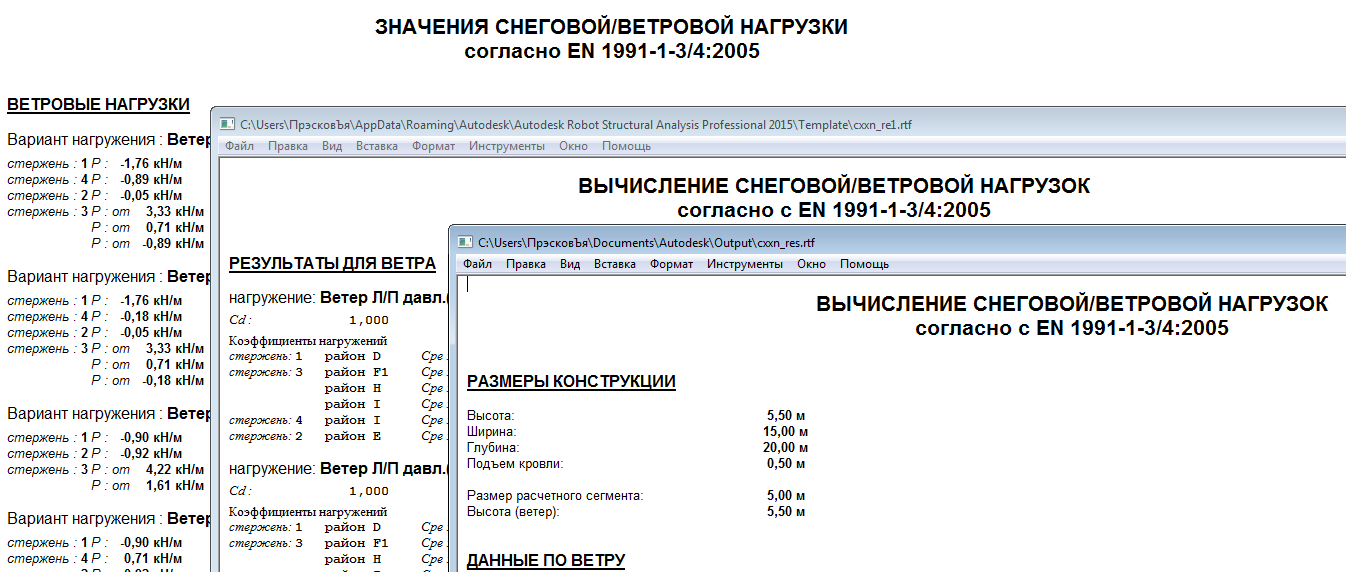Activate the cxxn_re1.rtf window via its title path
The image size is (1346, 572).
pyautogui.click(x=576, y=125)
